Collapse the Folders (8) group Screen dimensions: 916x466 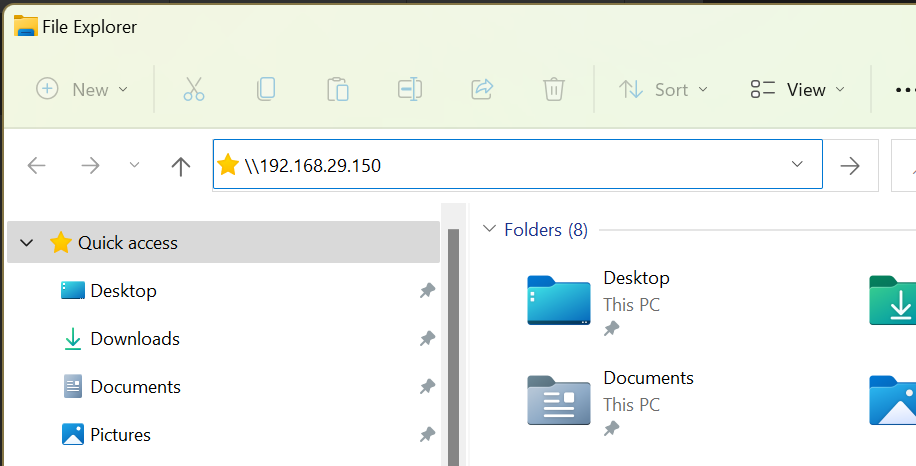tap(490, 229)
